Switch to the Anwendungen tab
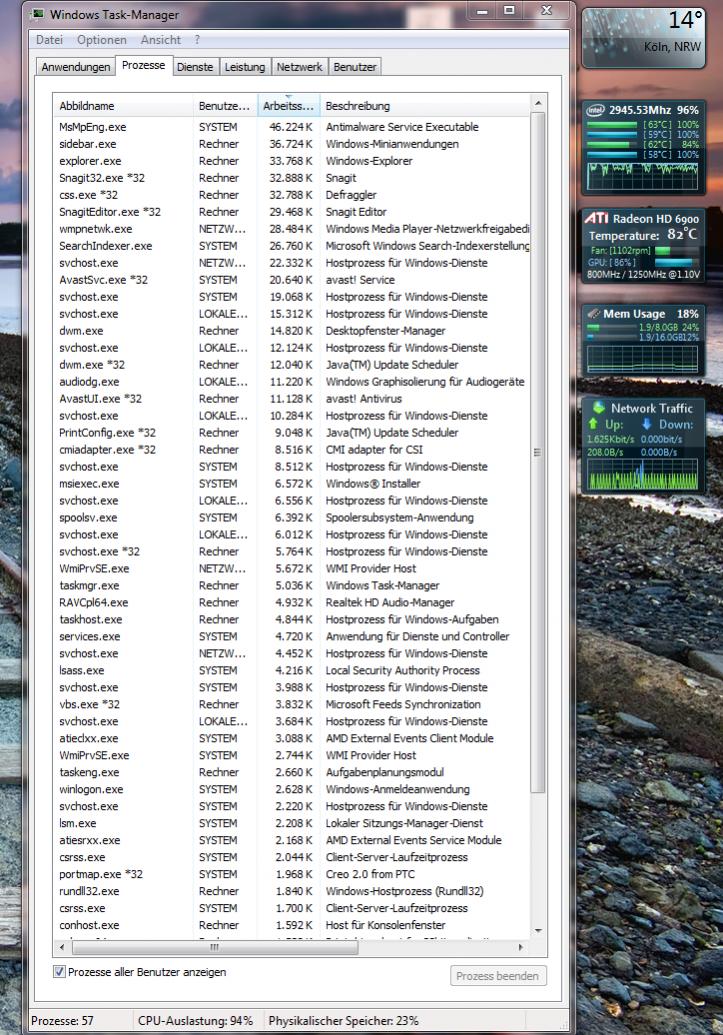Image resolution: width=723 pixels, height=1035 pixels. 76,67
